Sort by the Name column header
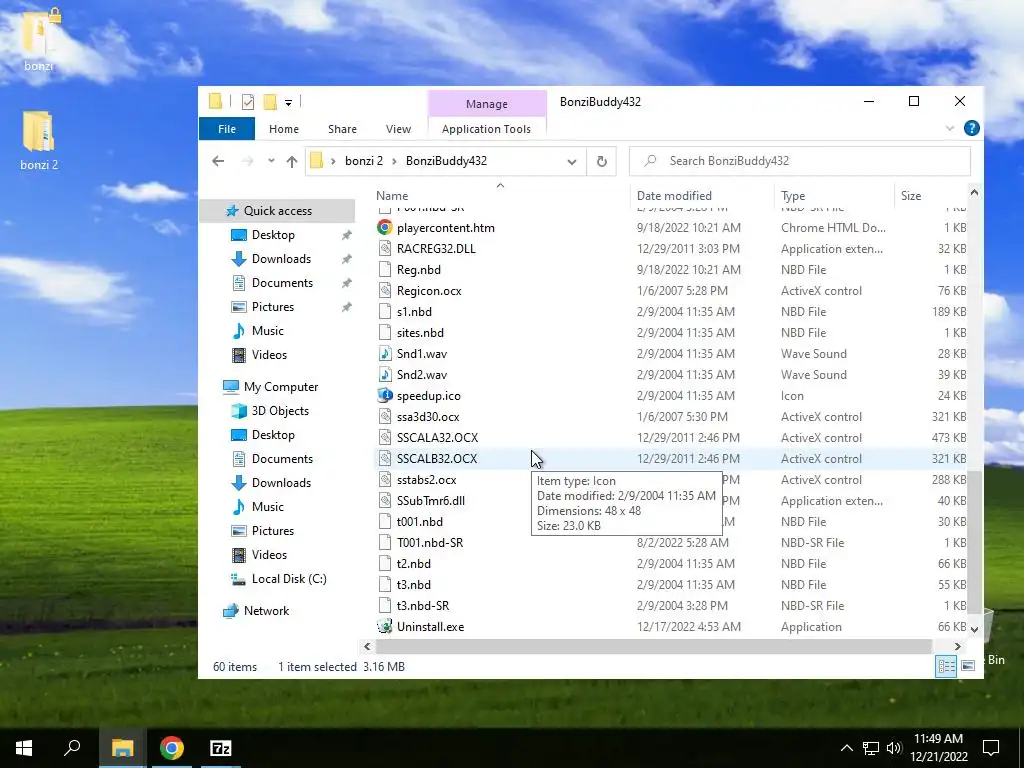 392,195
